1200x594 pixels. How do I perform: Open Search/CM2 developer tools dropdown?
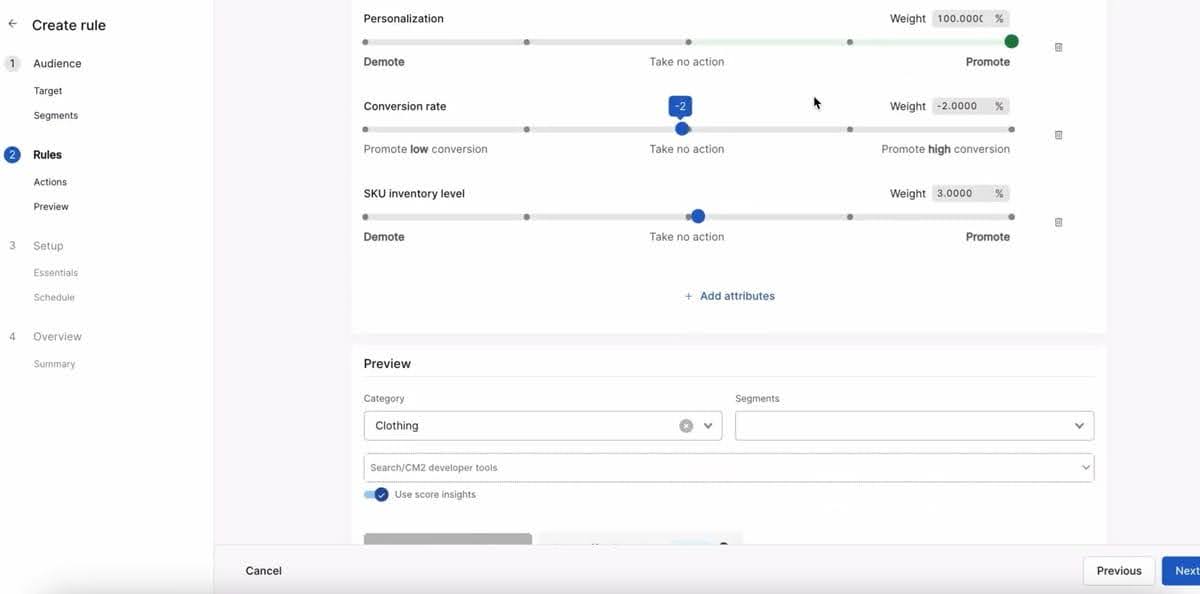(x=729, y=467)
